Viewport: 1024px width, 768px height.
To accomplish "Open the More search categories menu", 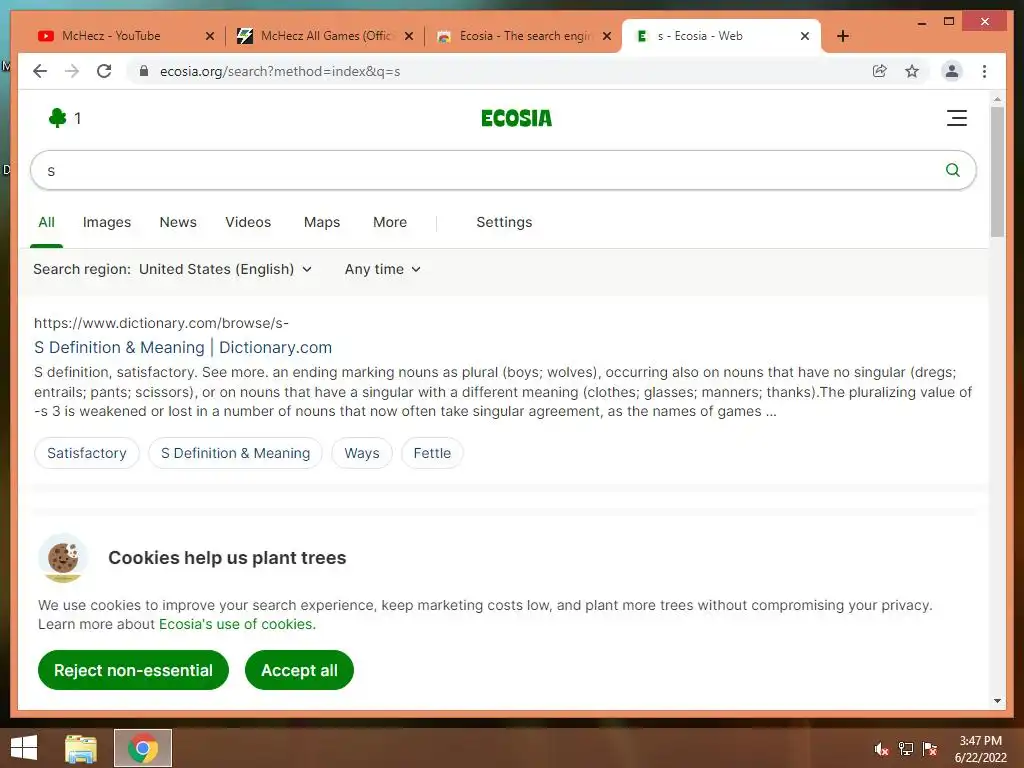I will pos(390,222).
